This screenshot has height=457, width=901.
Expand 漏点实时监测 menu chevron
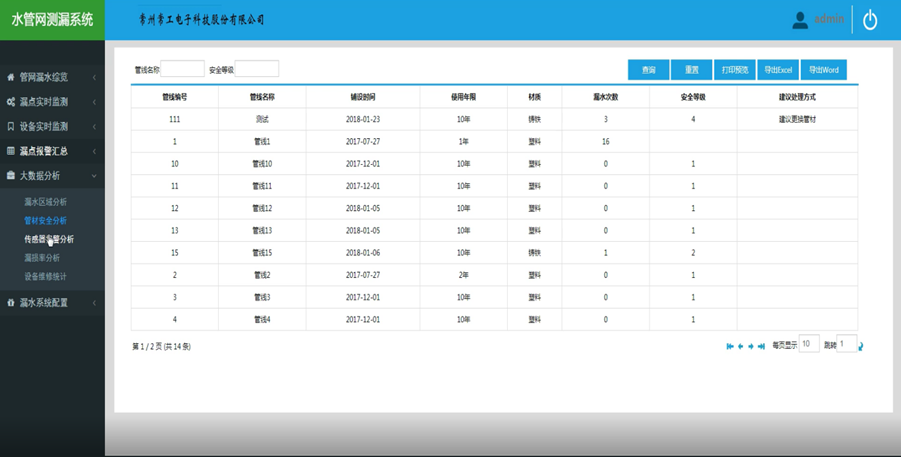click(x=94, y=102)
